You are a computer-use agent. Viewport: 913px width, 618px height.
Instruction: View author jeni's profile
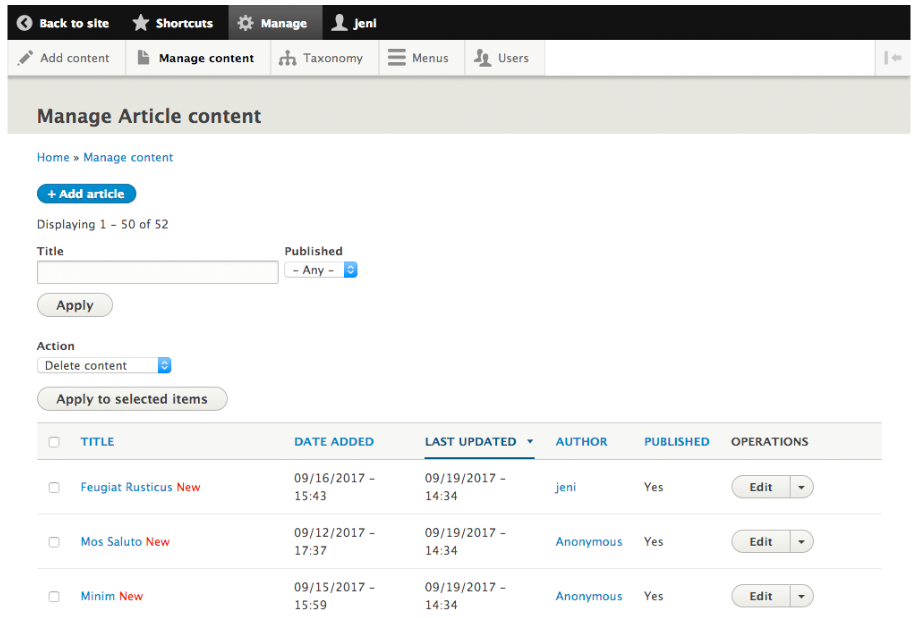click(565, 487)
